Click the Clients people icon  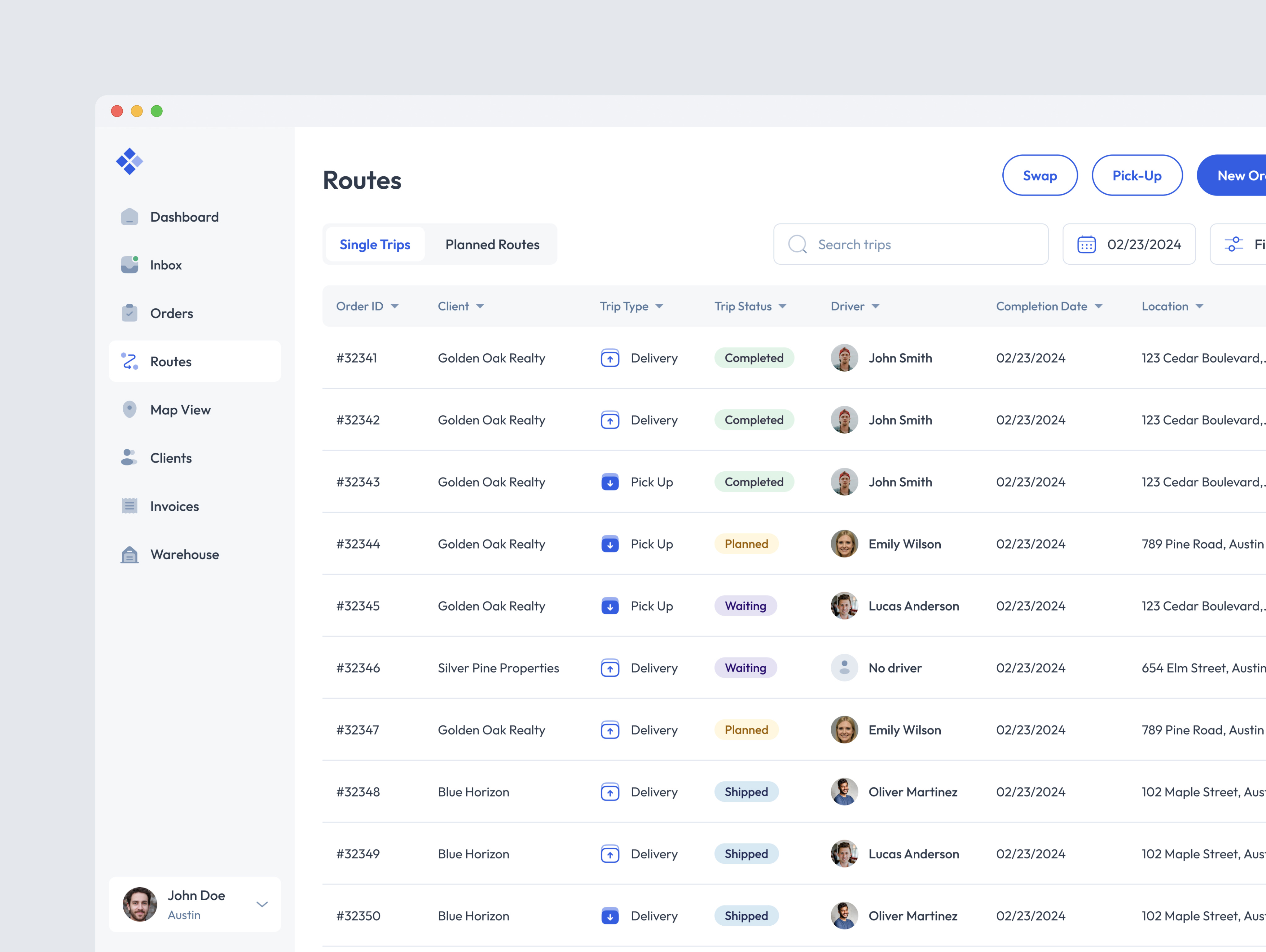(129, 457)
